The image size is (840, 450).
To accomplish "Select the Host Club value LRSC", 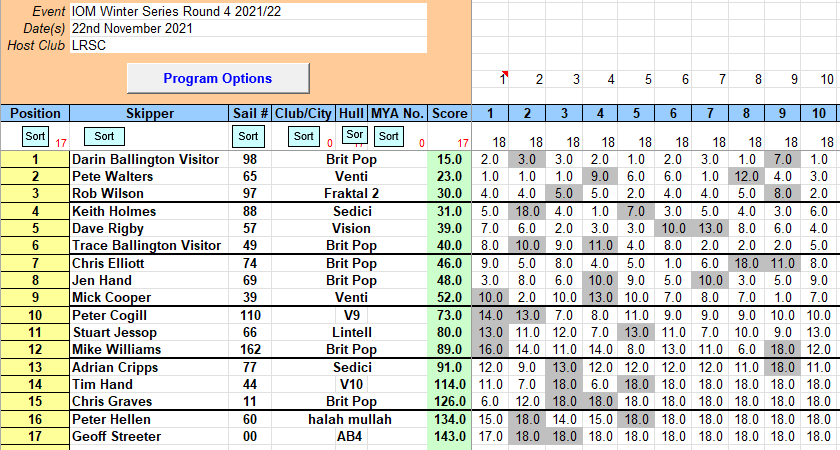I will [x=248, y=45].
